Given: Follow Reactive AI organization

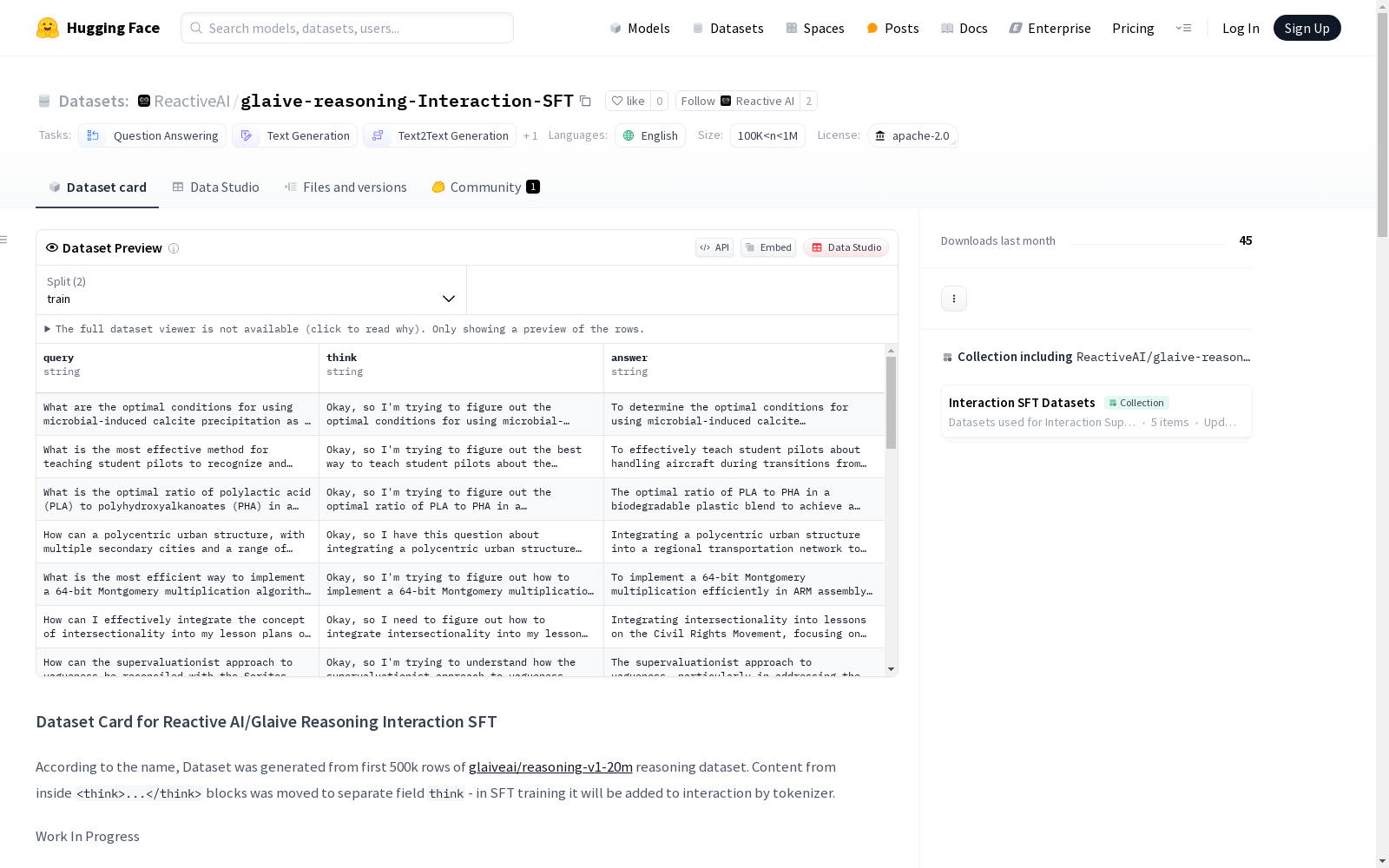Looking at the screenshot, I should [x=737, y=102].
